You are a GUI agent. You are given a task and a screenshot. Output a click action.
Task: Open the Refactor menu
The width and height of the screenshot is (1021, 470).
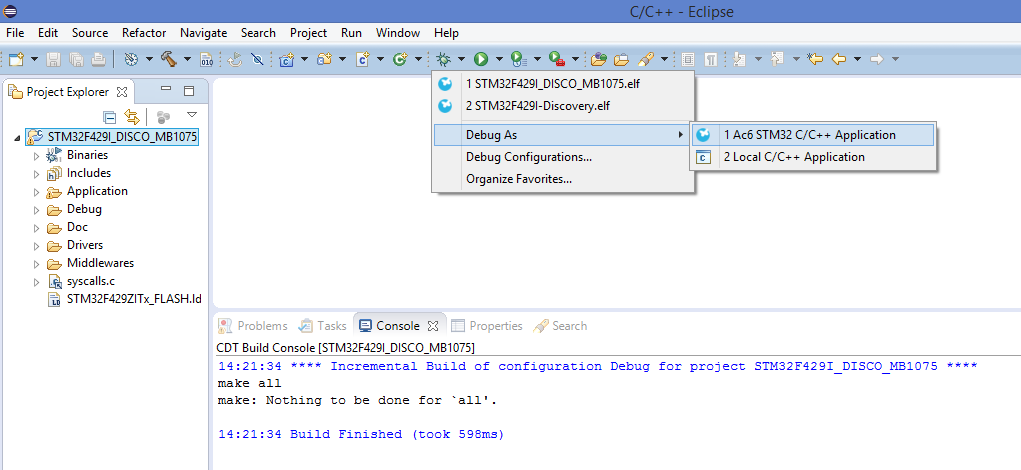click(x=144, y=33)
